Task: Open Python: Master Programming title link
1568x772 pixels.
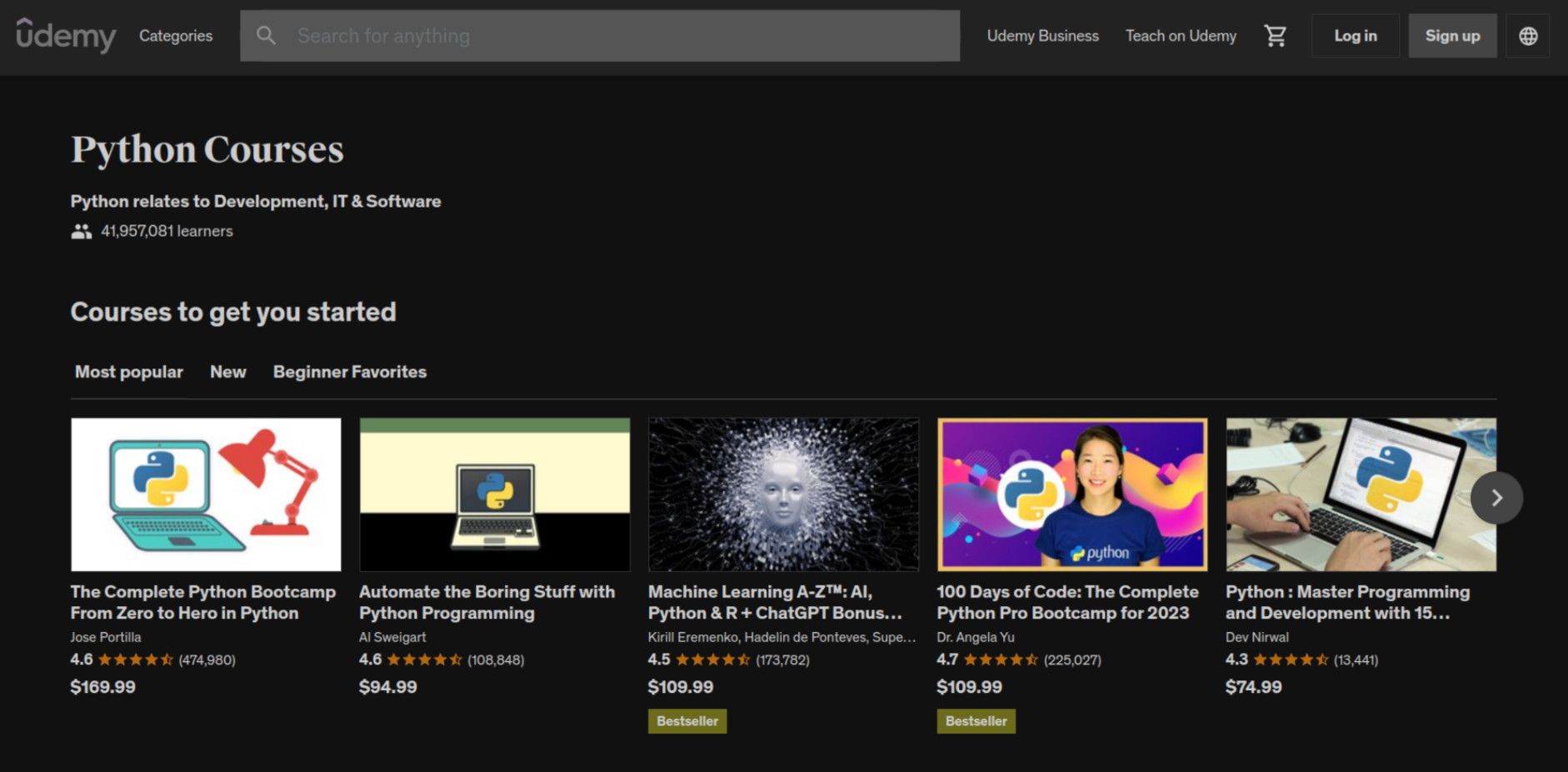Action: click(x=1348, y=602)
